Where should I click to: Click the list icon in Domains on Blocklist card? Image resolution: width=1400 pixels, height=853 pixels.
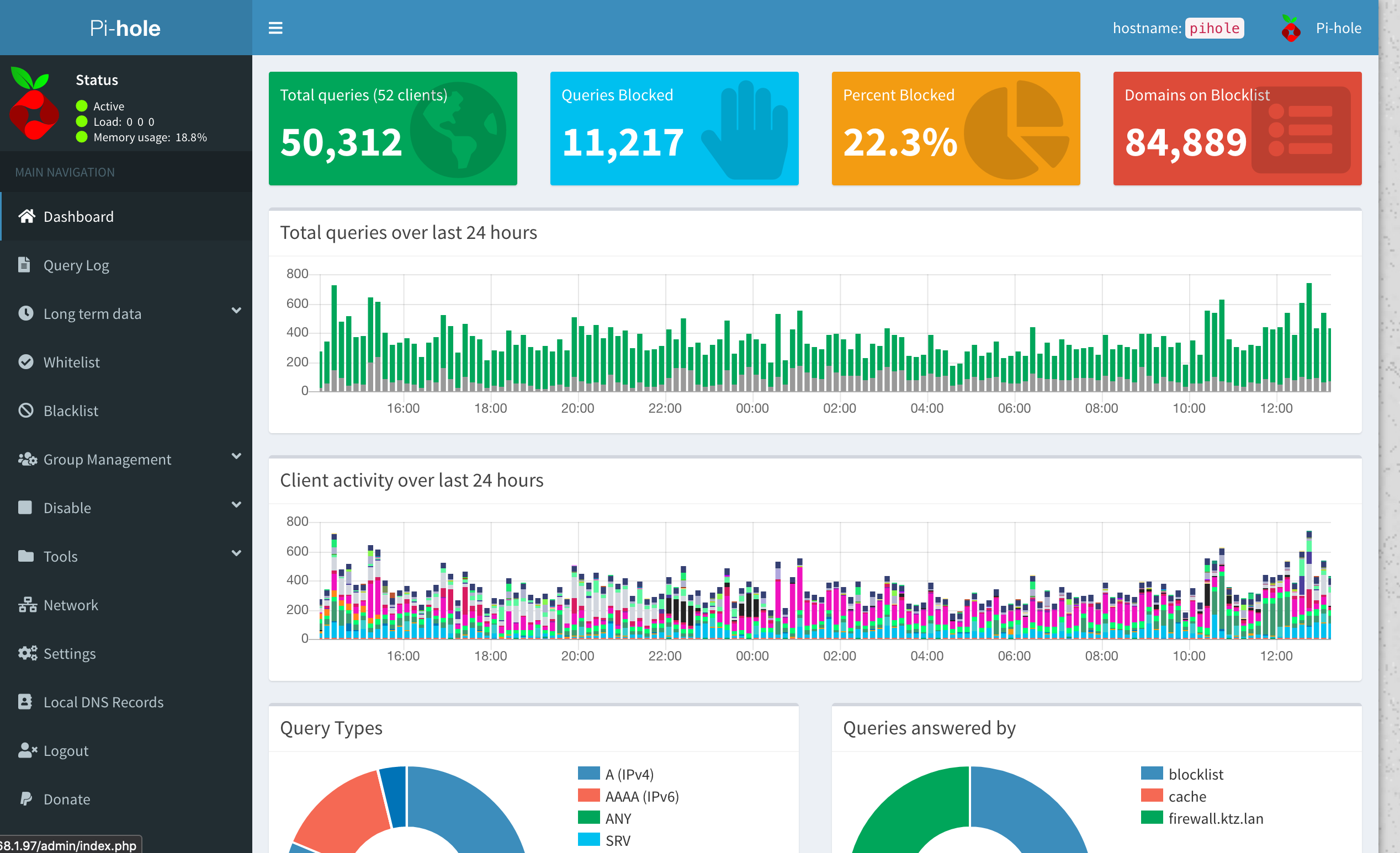click(x=1301, y=130)
